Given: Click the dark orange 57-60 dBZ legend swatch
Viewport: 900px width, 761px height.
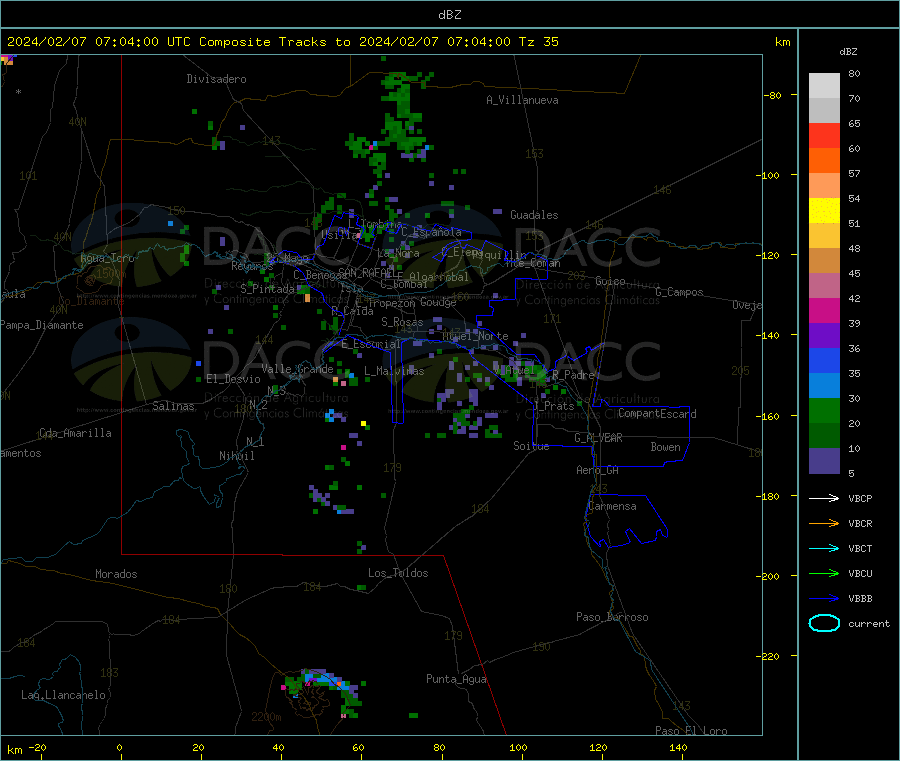Looking at the screenshot, I should (824, 161).
